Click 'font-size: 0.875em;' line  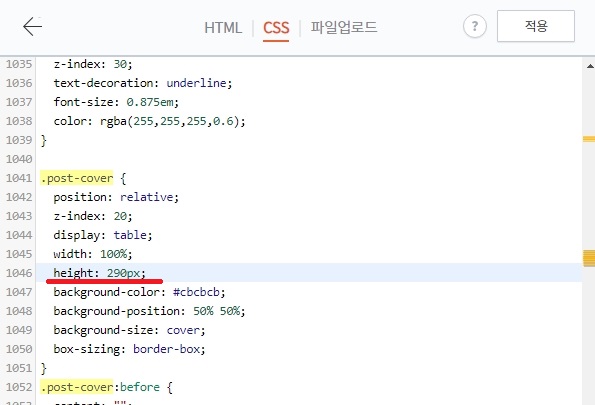pyautogui.click(x=116, y=102)
